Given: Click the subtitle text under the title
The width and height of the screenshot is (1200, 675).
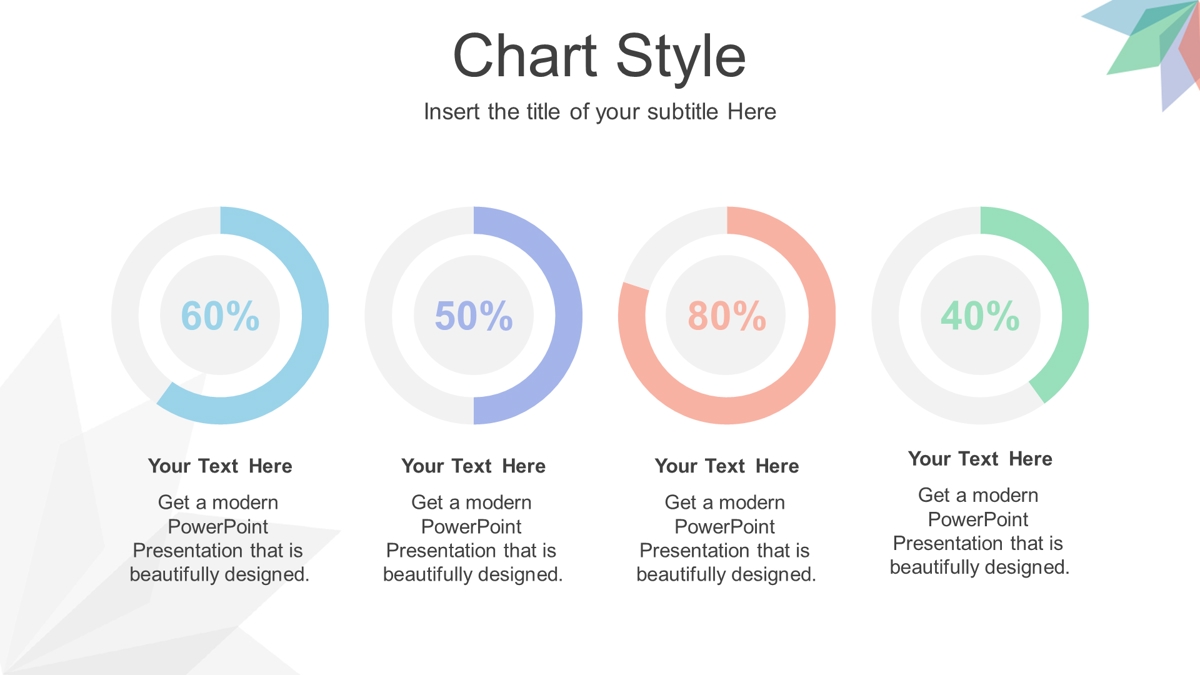Looking at the screenshot, I should pyautogui.click(x=599, y=111).
